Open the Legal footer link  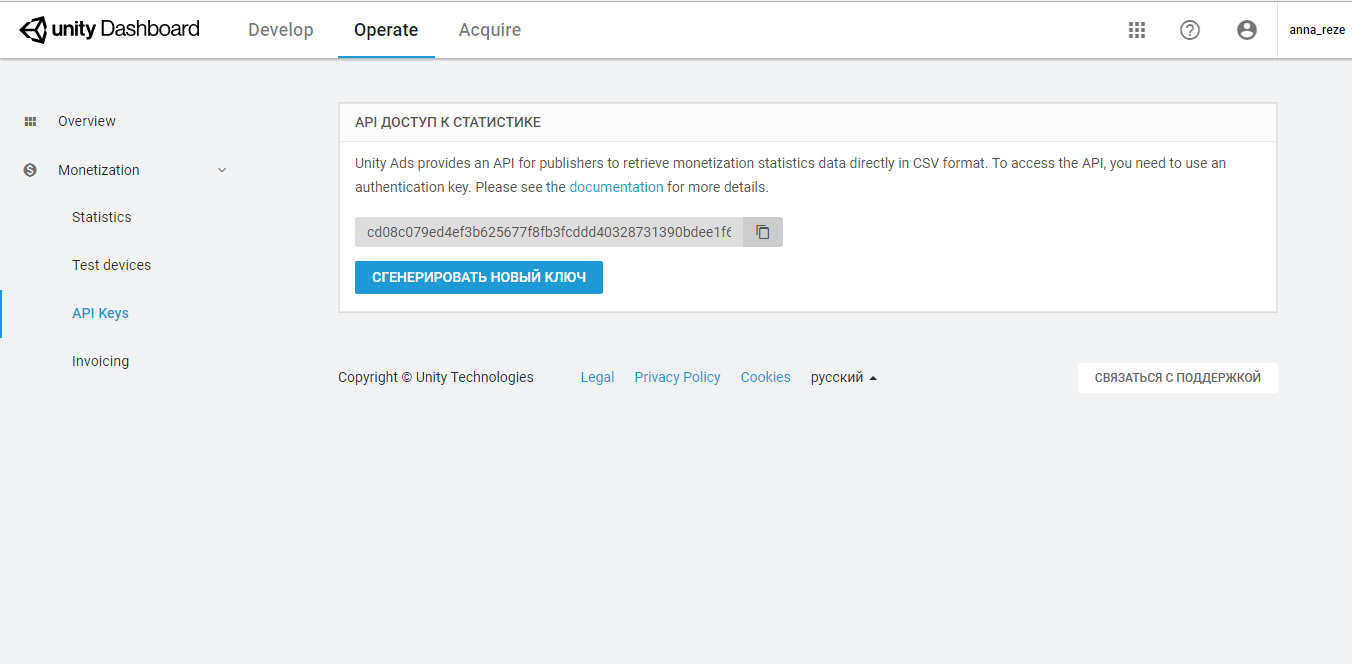[597, 377]
